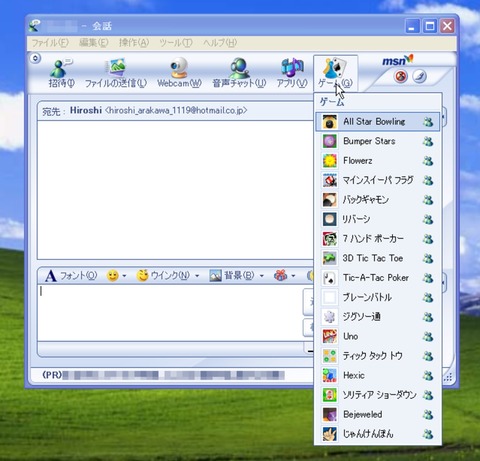Pick バックギャモン from the game list
The image size is (480, 461).
[377, 200]
